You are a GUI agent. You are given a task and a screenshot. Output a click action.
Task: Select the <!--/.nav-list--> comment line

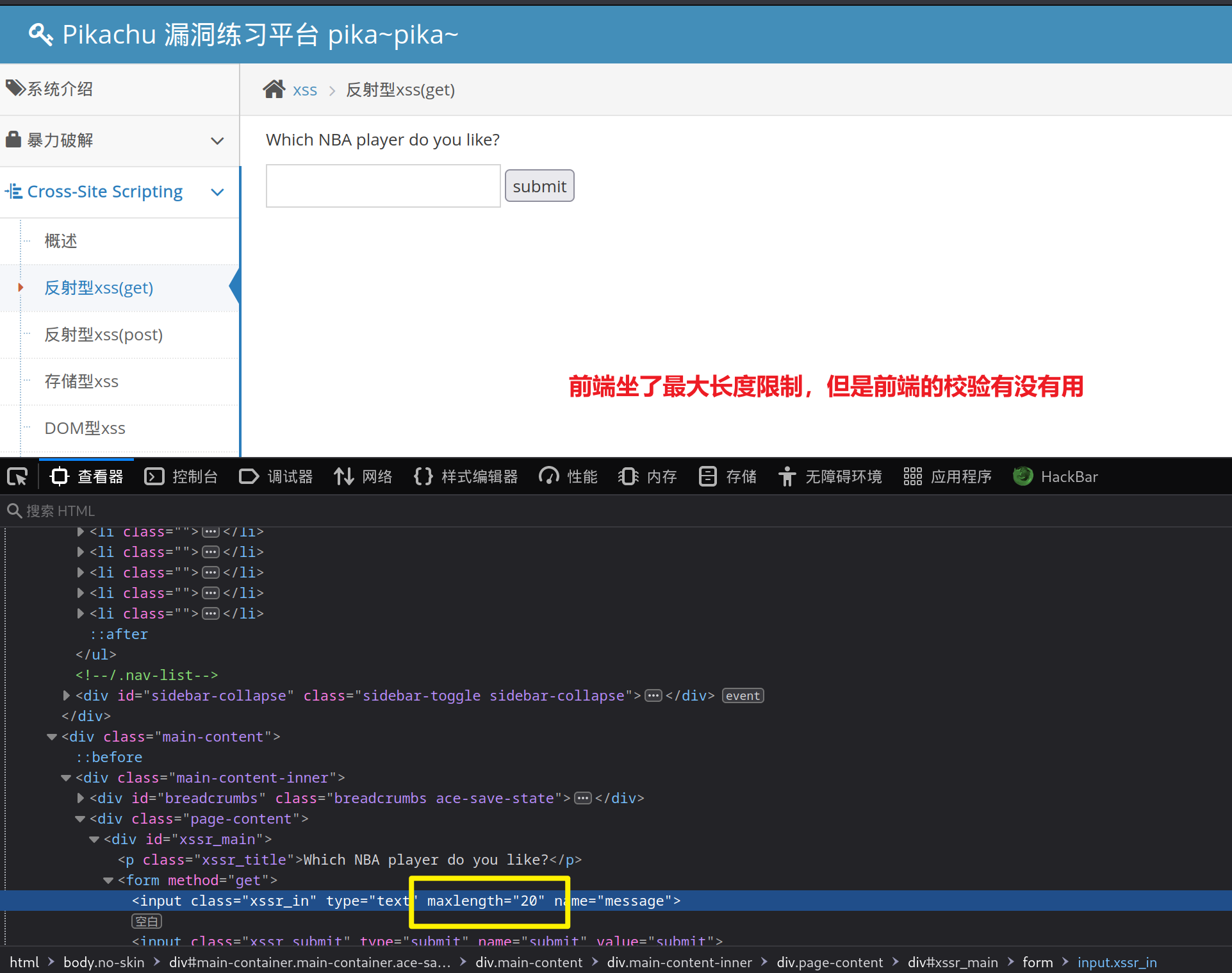(x=147, y=675)
